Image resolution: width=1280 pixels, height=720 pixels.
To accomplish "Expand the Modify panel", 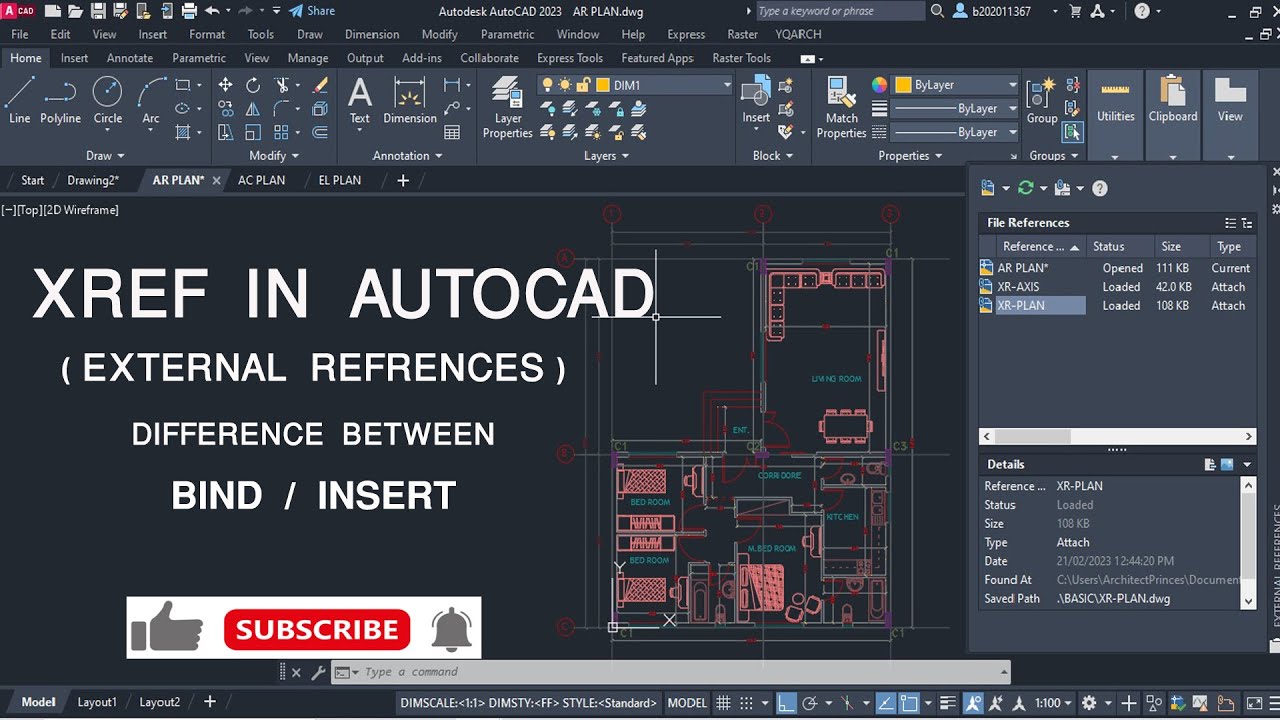I will [274, 156].
